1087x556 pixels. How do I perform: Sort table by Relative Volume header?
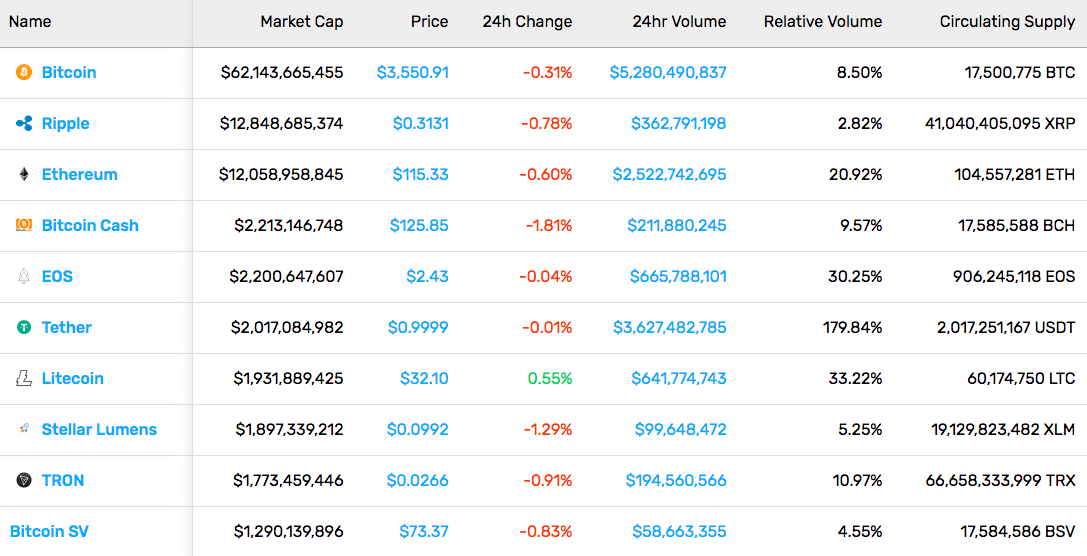[823, 21]
